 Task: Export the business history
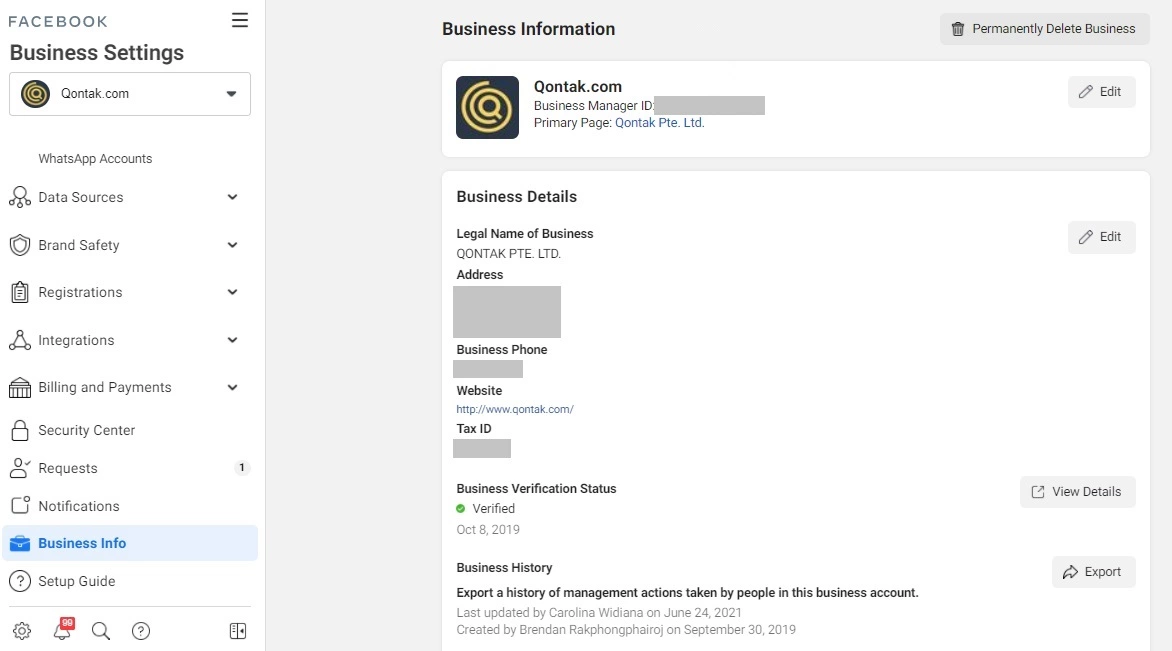(x=1093, y=572)
